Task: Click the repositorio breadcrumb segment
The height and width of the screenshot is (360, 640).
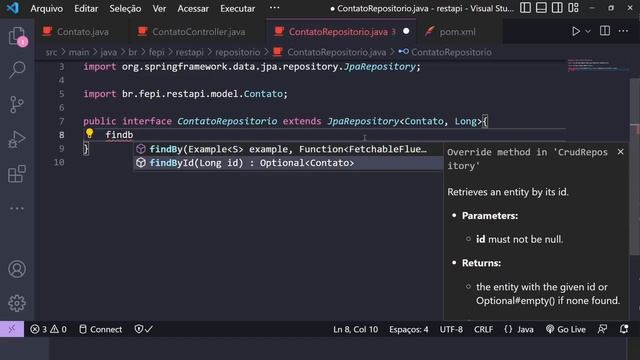Action: [238, 52]
